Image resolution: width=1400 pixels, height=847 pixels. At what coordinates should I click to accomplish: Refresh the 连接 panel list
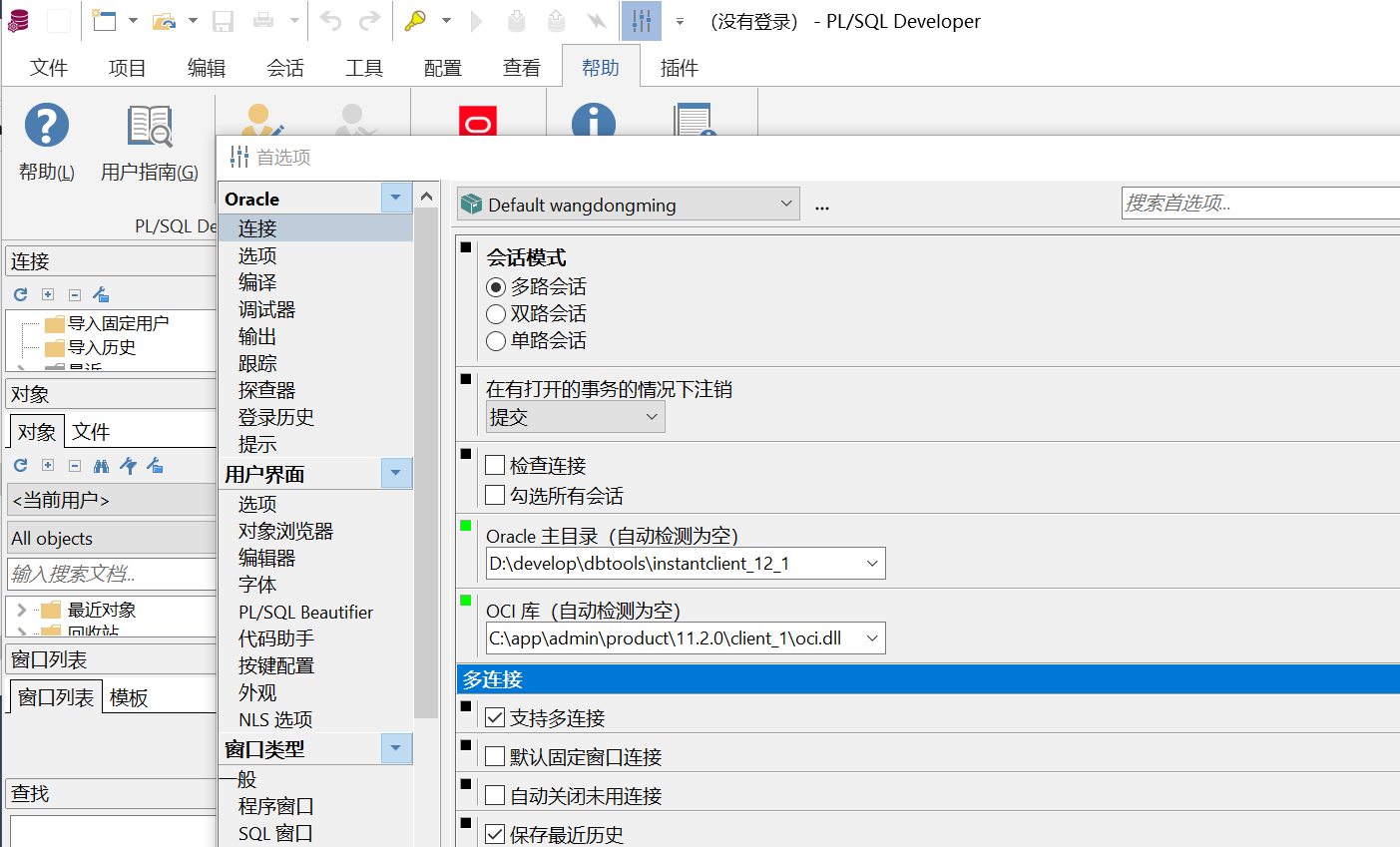click(20, 294)
